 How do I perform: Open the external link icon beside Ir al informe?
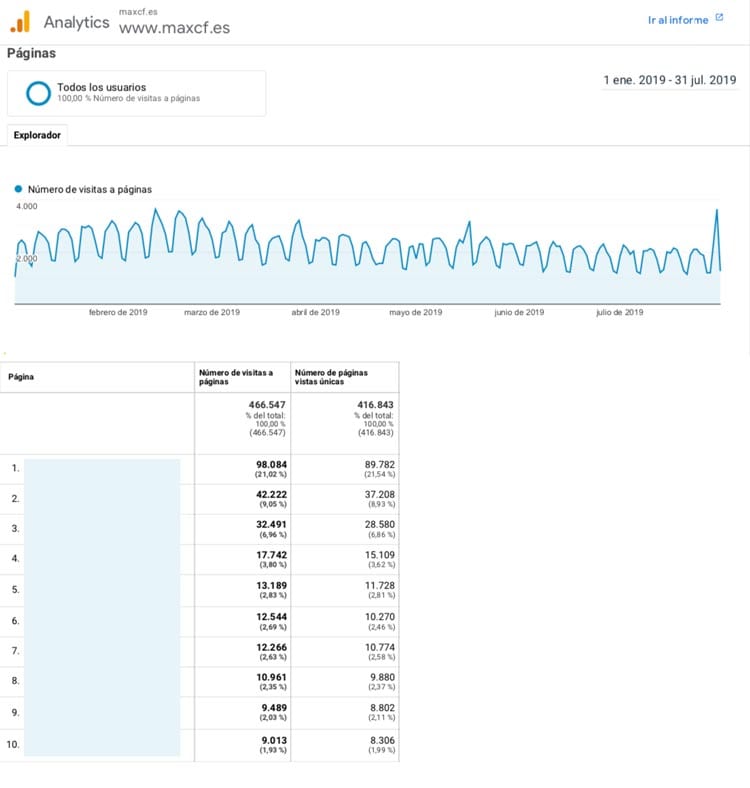pos(719,18)
